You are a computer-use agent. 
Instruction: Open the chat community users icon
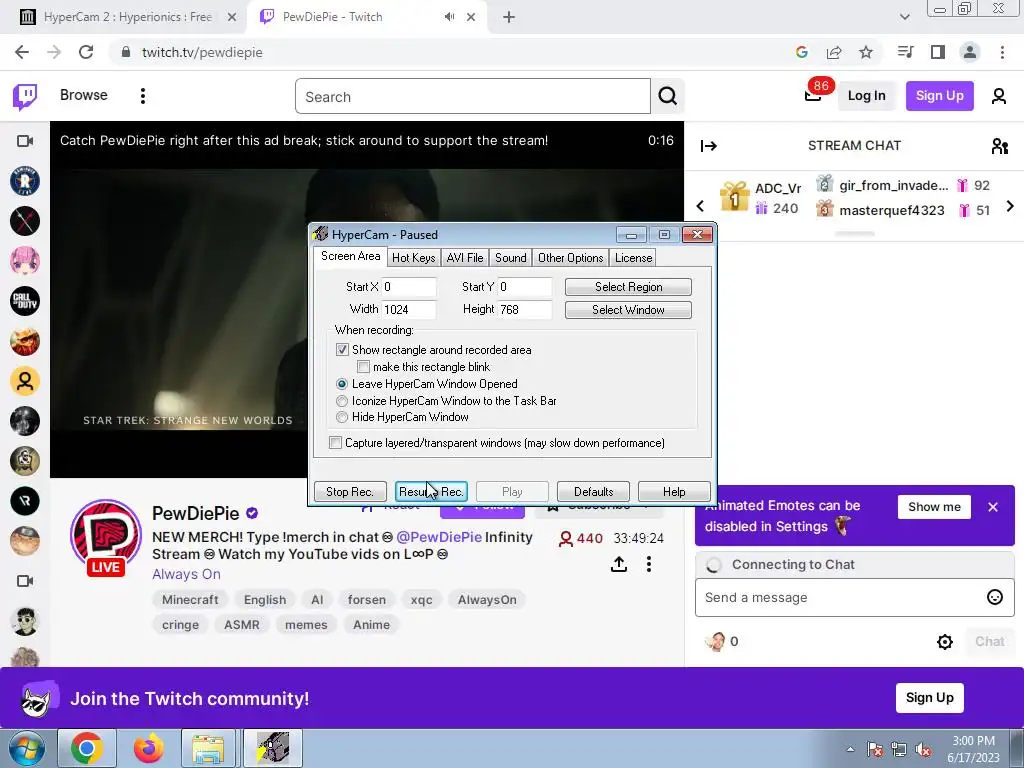coord(1000,146)
